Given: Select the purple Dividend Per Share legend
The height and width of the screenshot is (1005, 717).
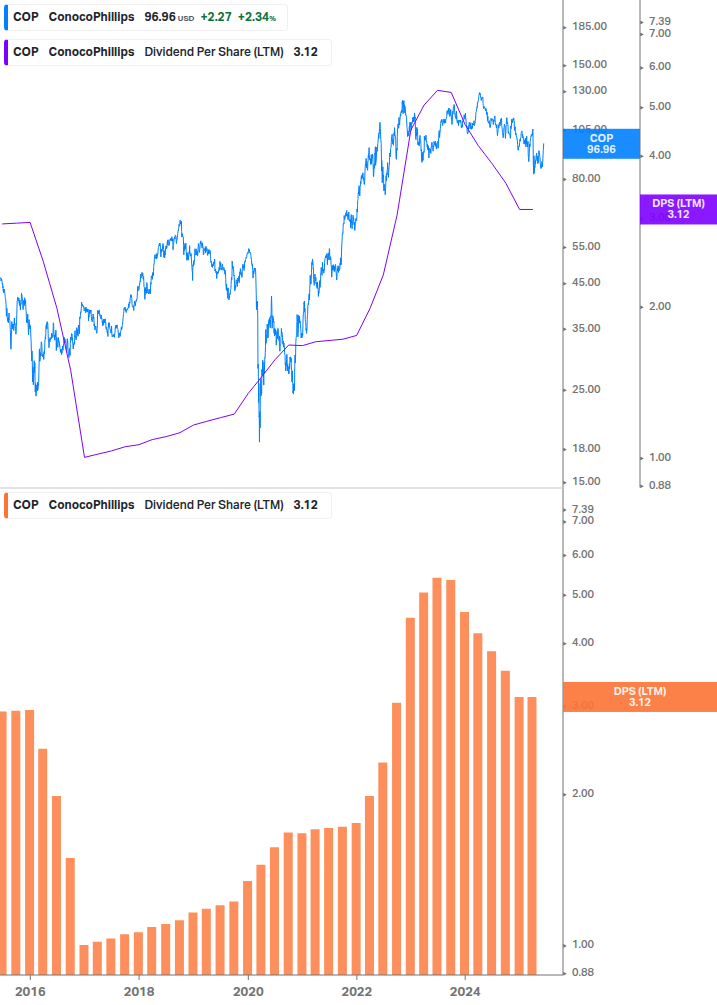Looking at the screenshot, I should point(167,53).
